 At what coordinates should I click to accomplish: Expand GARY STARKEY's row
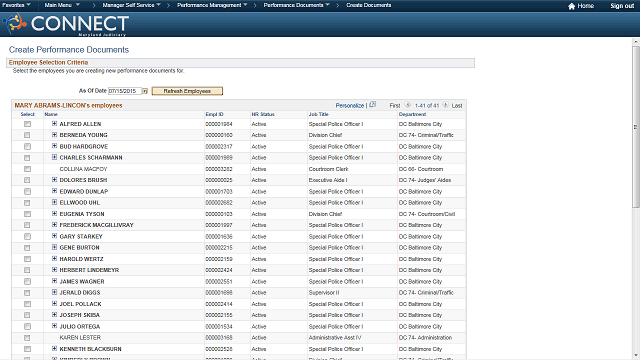(x=54, y=236)
